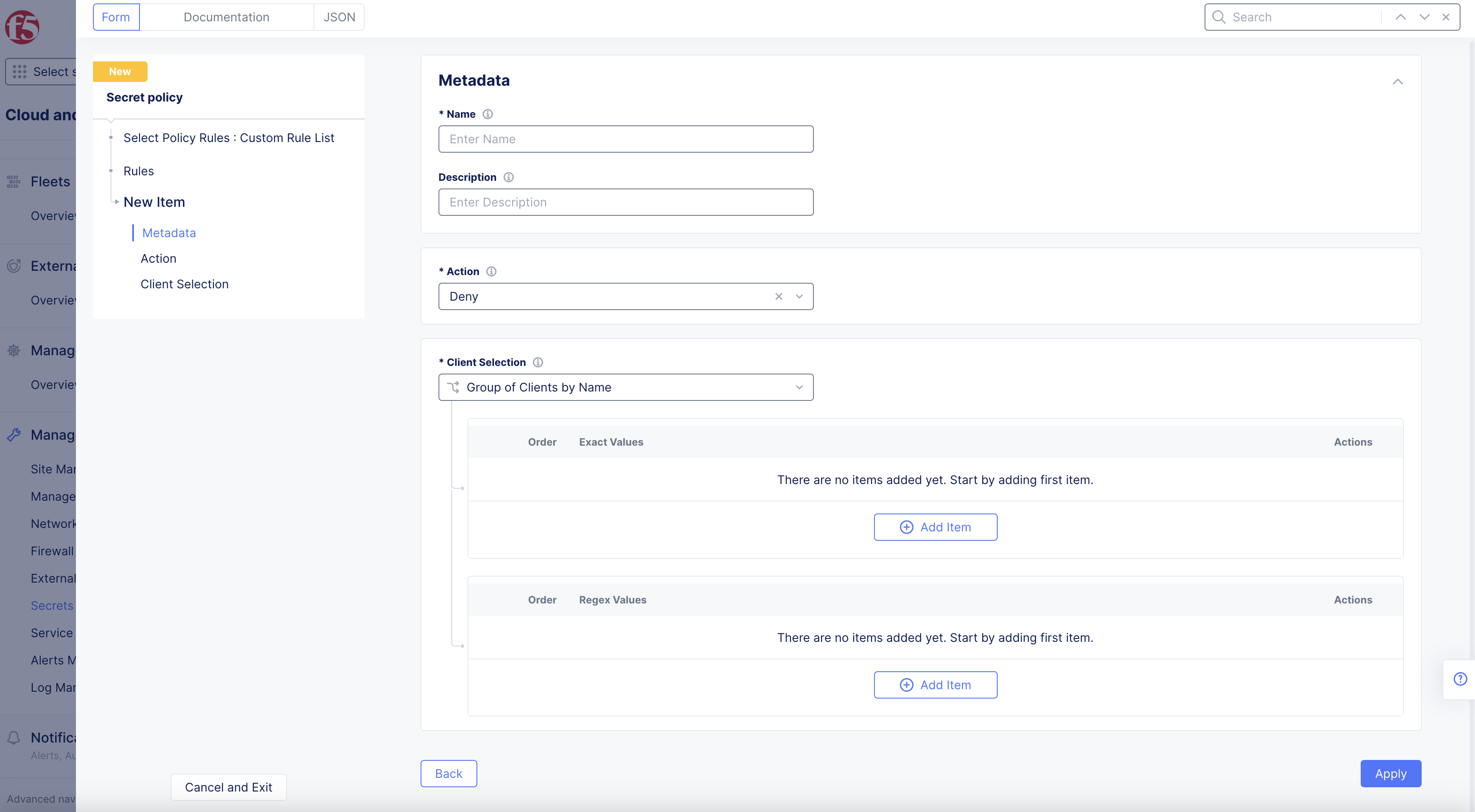Click the Description info icon
Viewport: 1475px width, 812px height.
508,177
